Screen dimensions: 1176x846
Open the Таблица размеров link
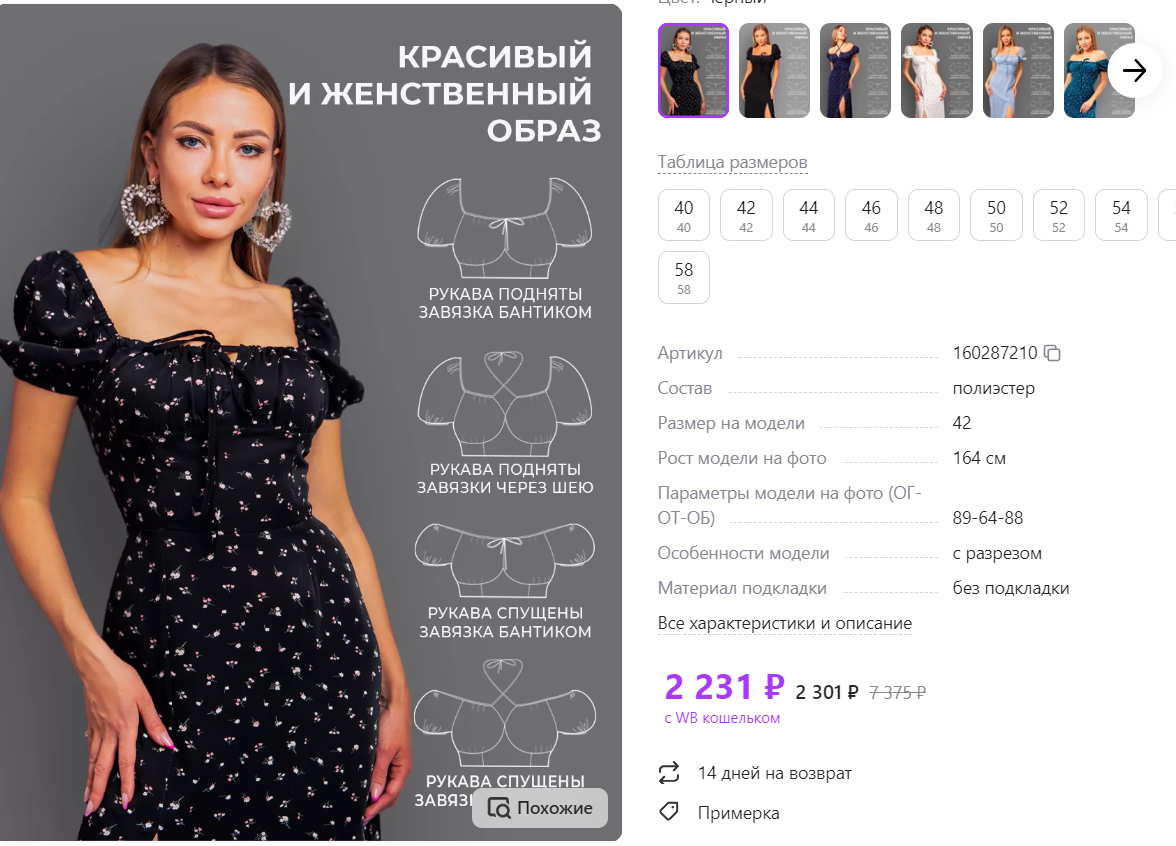coord(732,162)
